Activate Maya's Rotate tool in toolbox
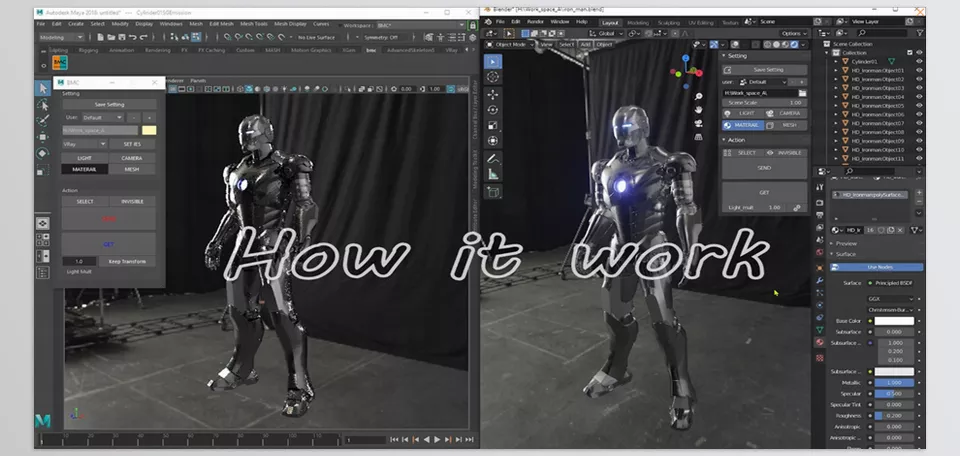 (x=43, y=153)
